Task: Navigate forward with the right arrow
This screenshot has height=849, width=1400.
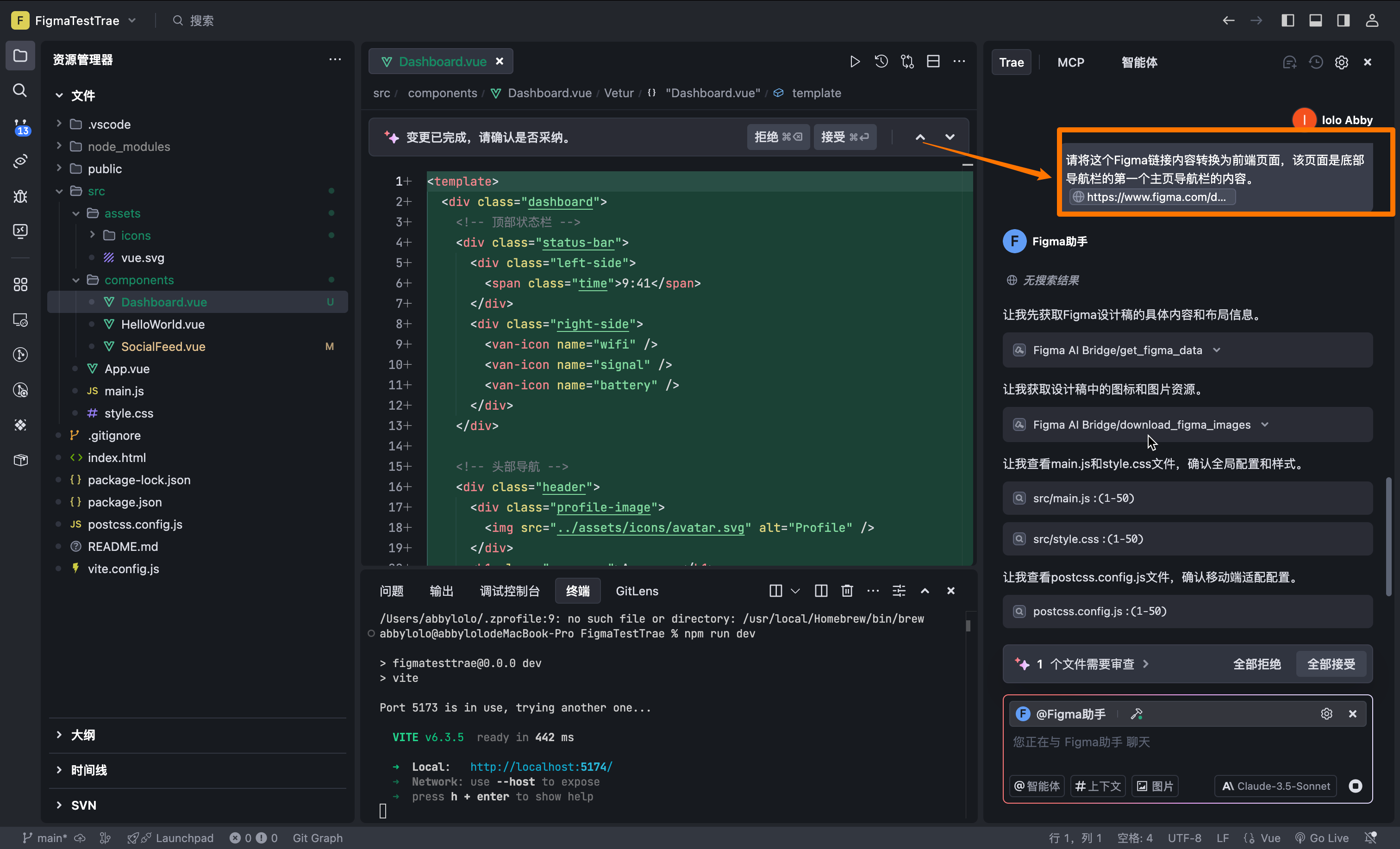Action: [1256, 20]
